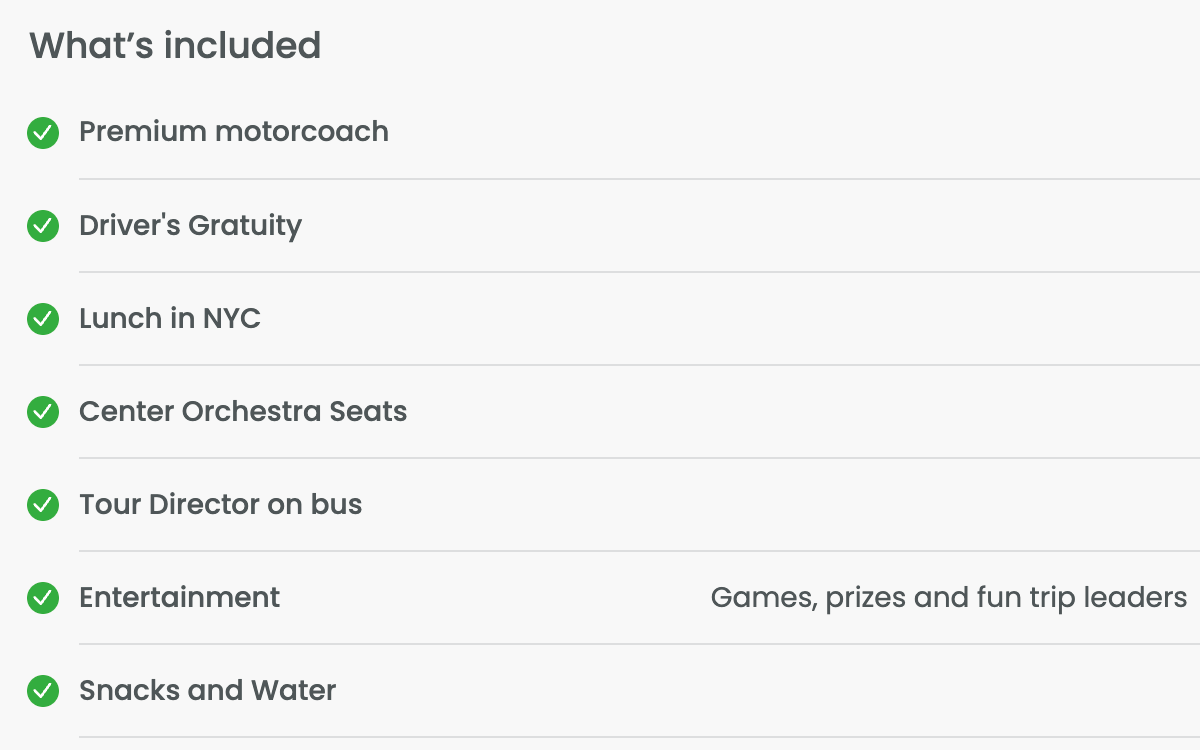The image size is (1200, 750).
Task: Select the check icon for Center Orchestra Seats
Action: [x=43, y=411]
